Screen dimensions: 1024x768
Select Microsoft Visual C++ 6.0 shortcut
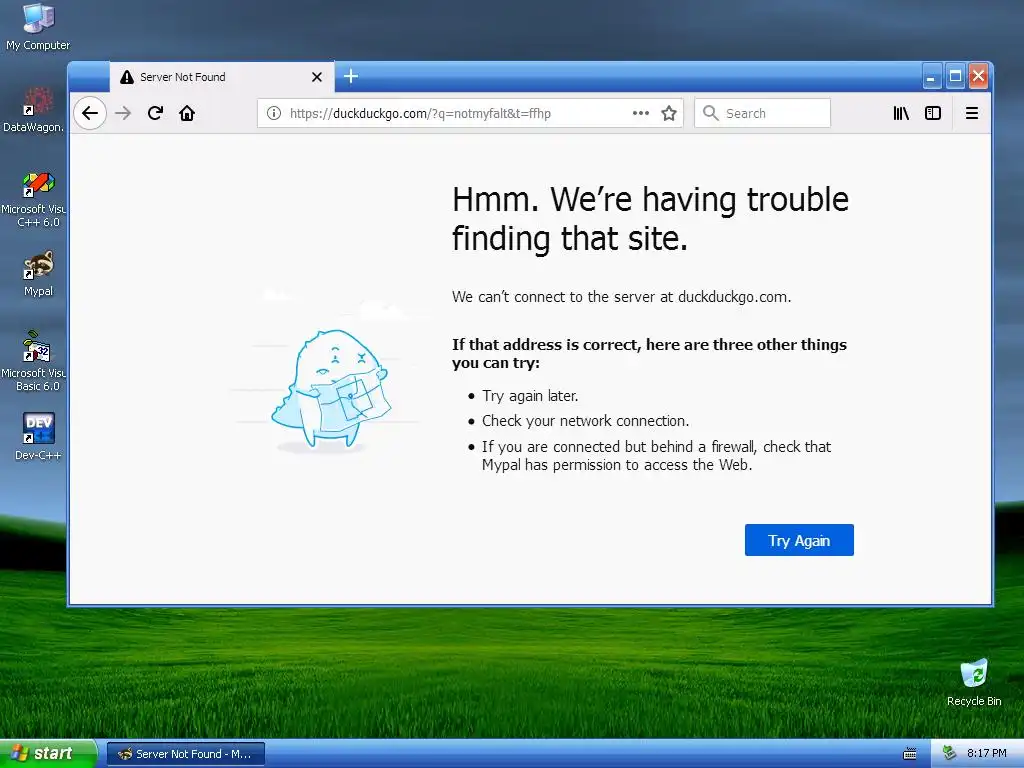[x=35, y=199]
